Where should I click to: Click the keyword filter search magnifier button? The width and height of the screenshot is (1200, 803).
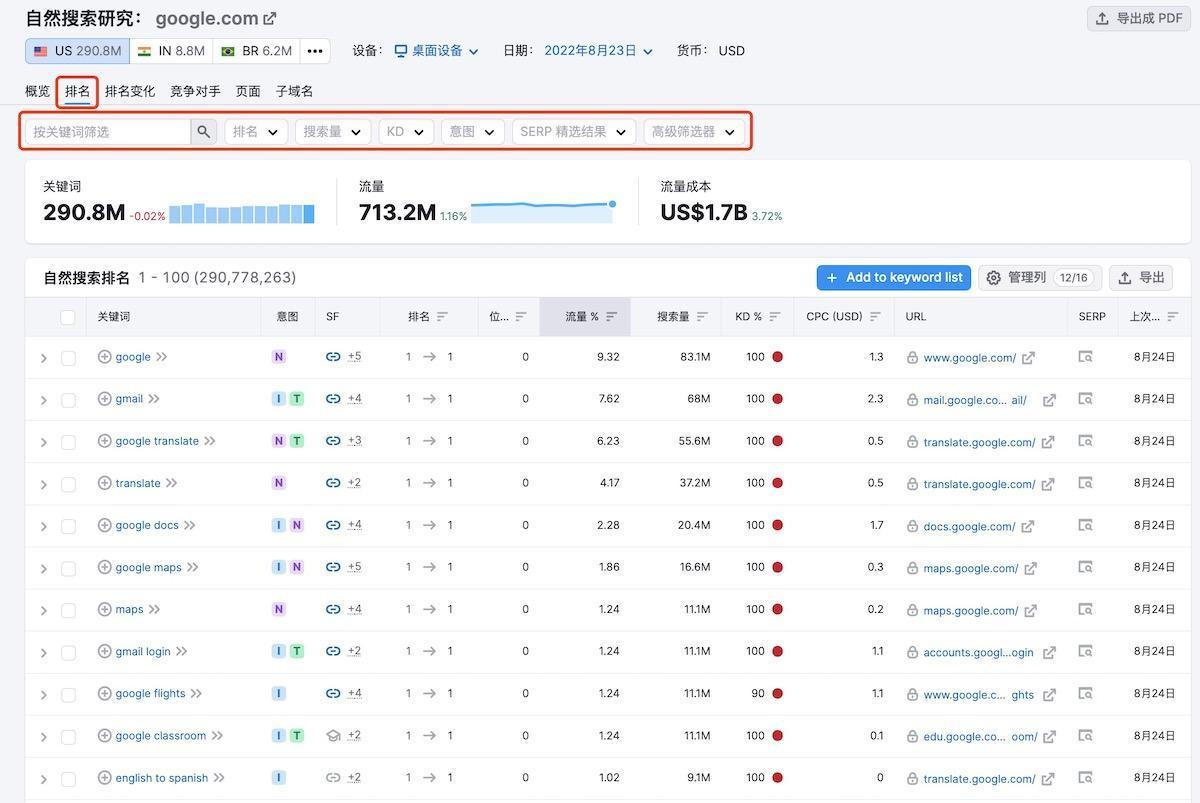[204, 132]
